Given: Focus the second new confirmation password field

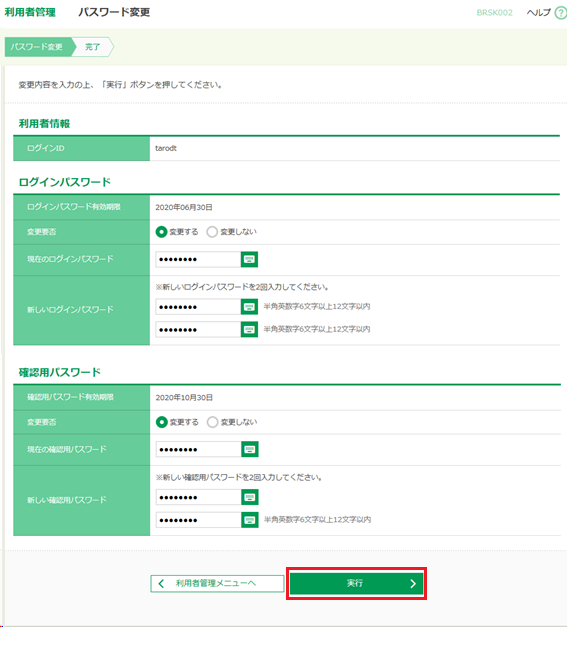Looking at the screenshot, I should pyautogui.click(x=198, y=519).
